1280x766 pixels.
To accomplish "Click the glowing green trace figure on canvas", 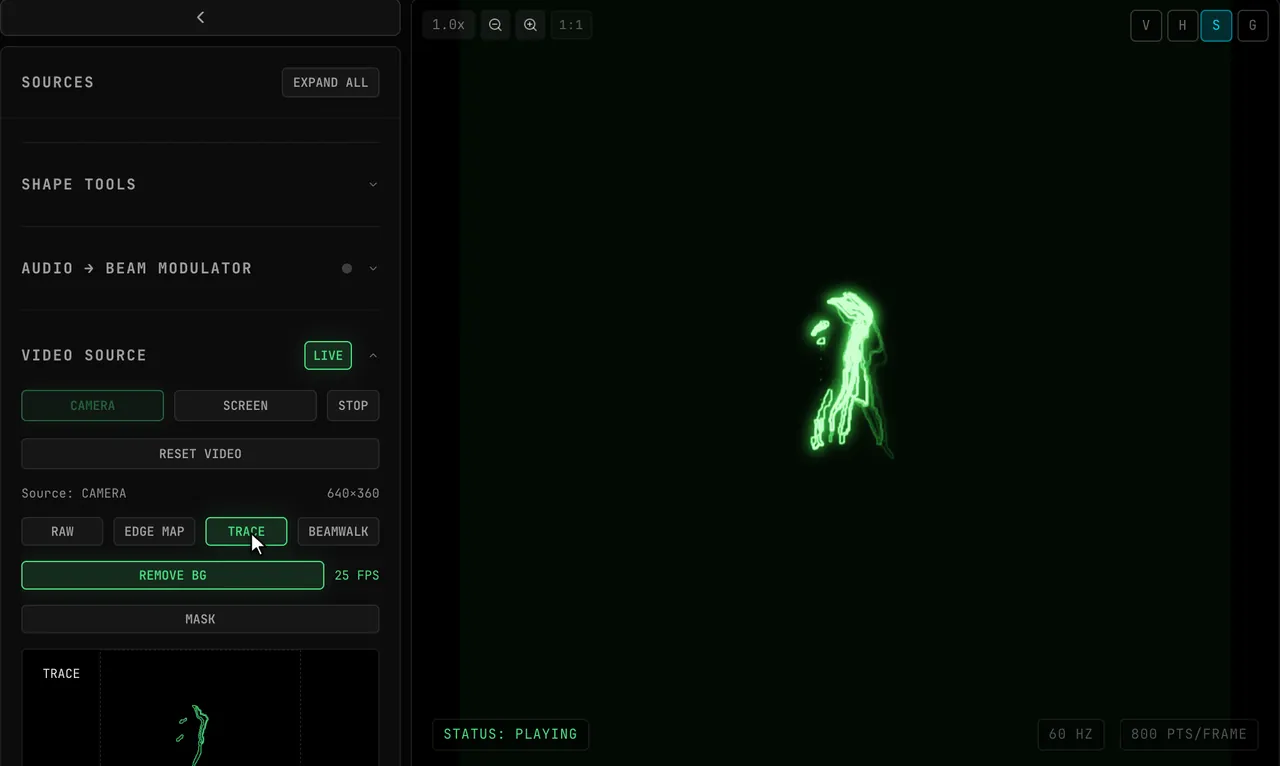I will [x=848, y=375].
